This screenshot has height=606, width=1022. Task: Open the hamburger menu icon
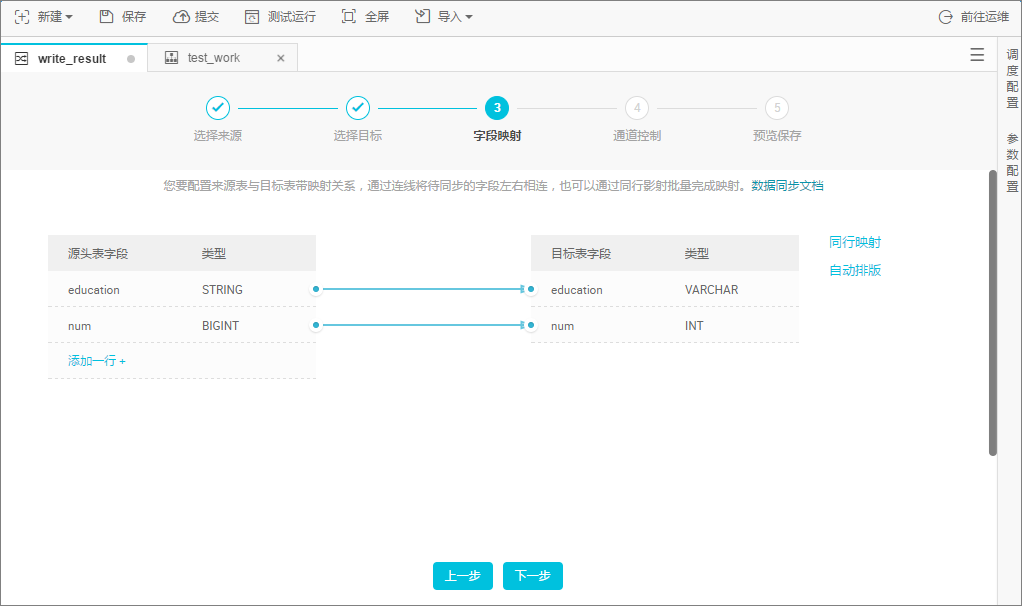tap(977, 55)
